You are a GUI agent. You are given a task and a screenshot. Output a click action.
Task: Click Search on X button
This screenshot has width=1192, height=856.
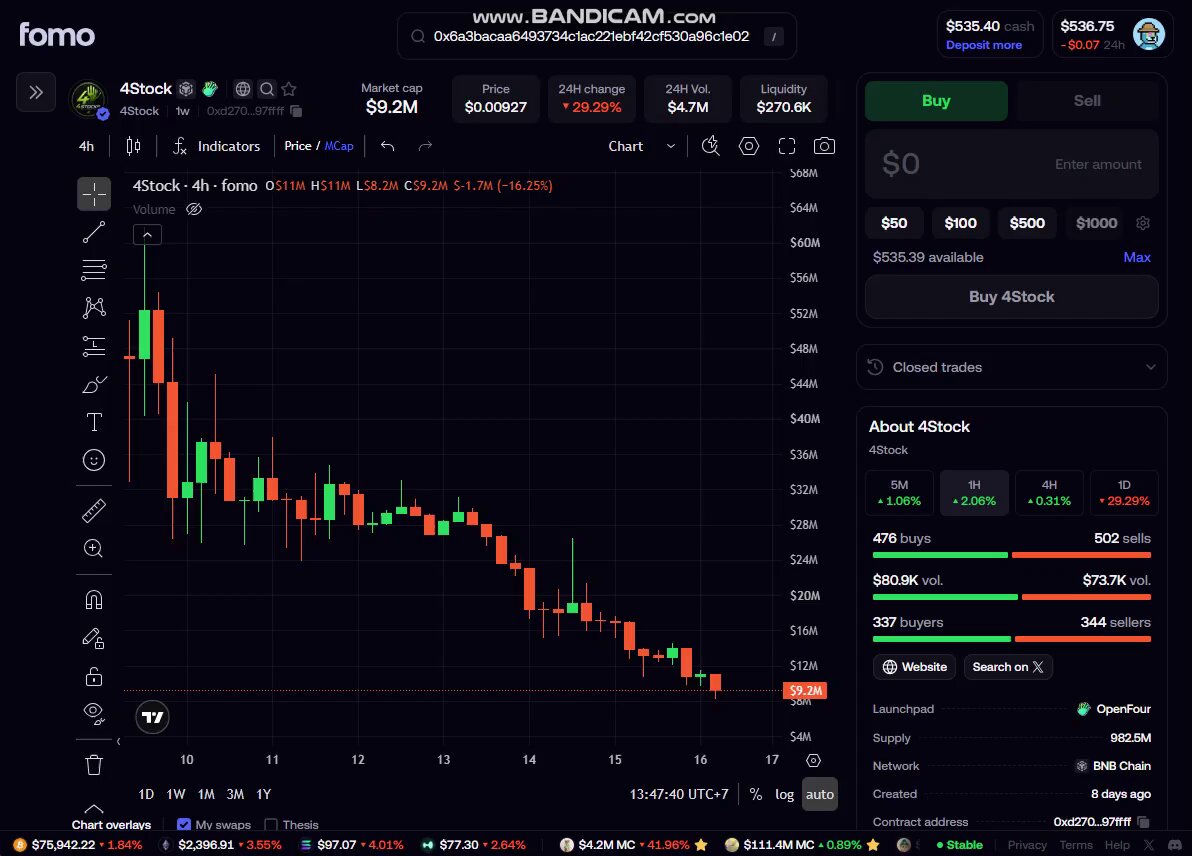pos(1008,667)
